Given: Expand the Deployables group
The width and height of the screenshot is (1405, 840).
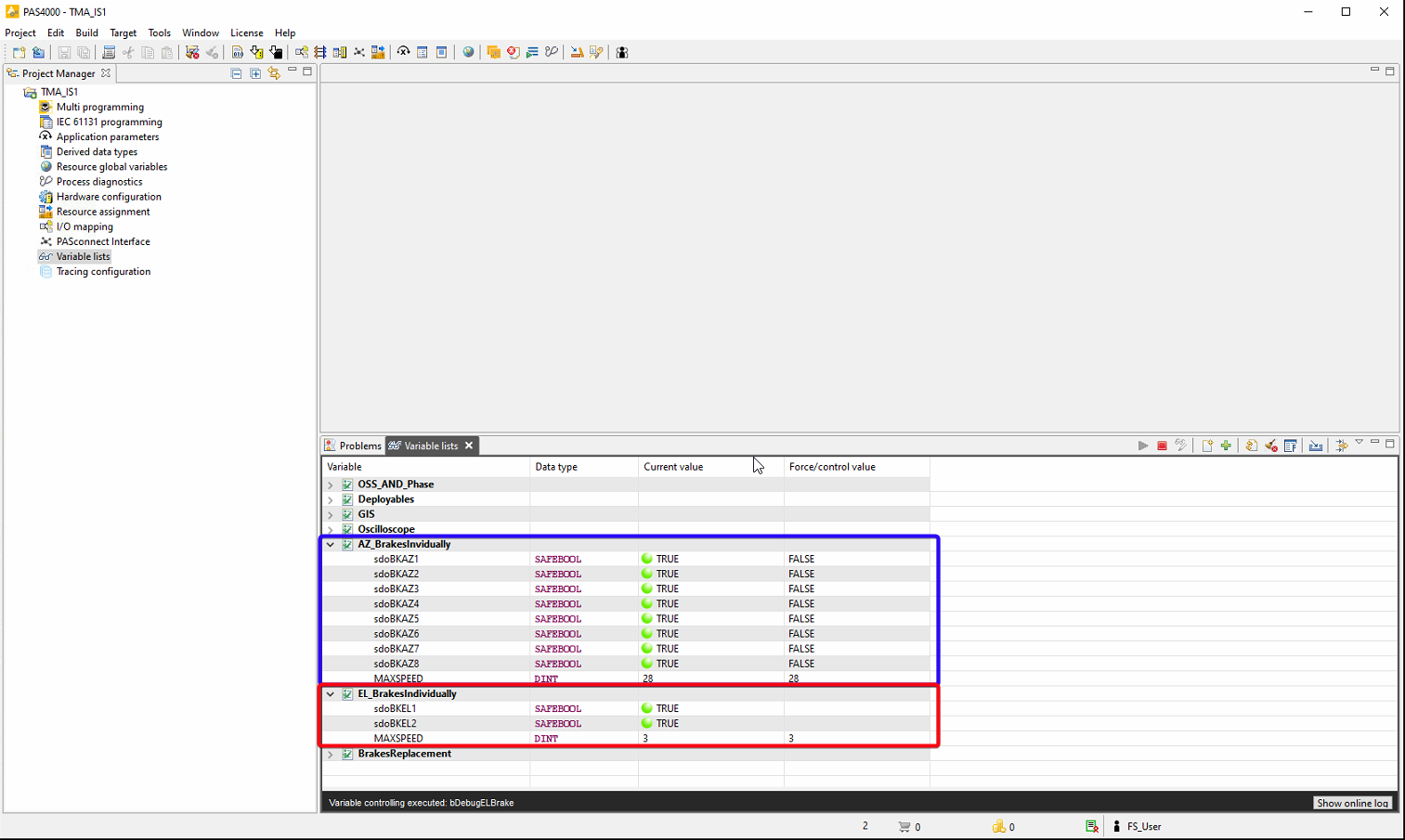Looking at the screenshot, I should pyautogui.click(x=331, y=499).
